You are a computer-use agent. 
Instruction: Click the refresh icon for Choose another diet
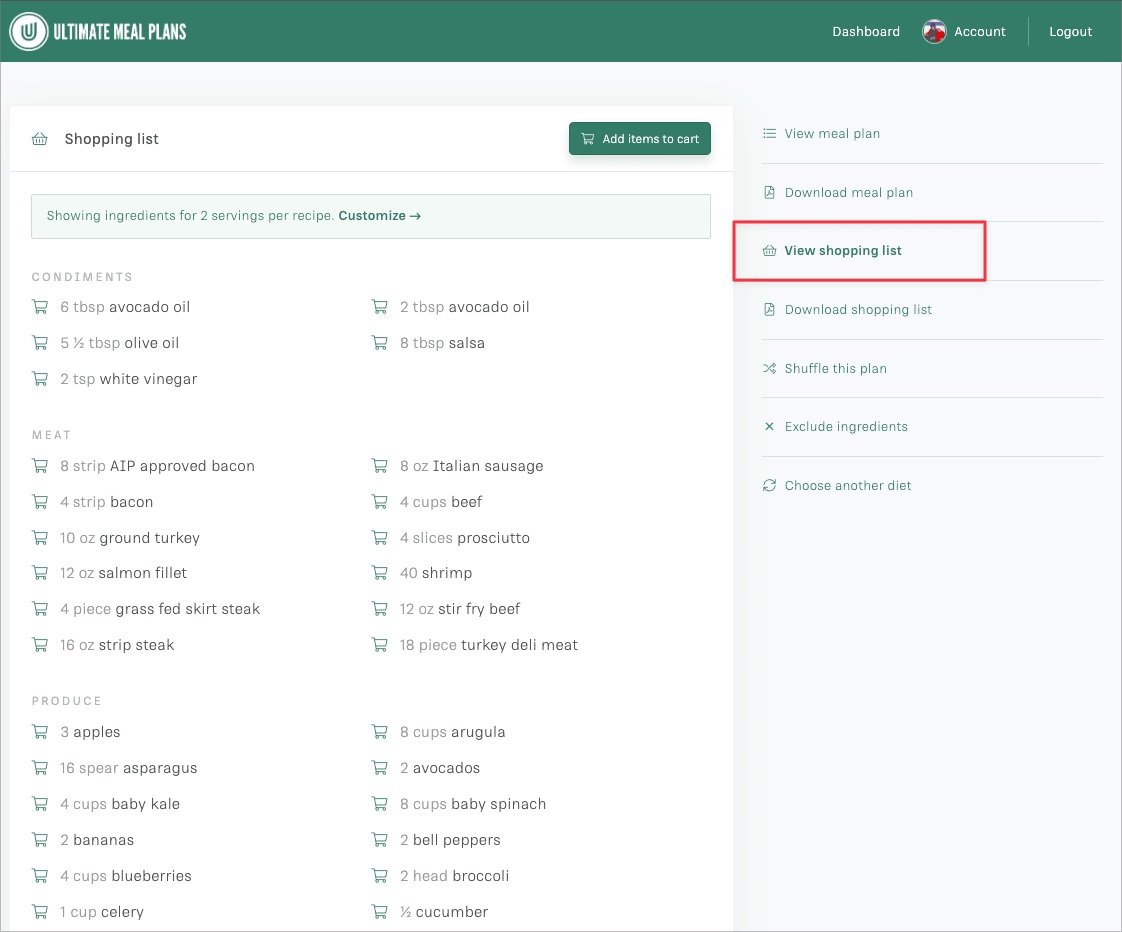click(x=769, y=485)
